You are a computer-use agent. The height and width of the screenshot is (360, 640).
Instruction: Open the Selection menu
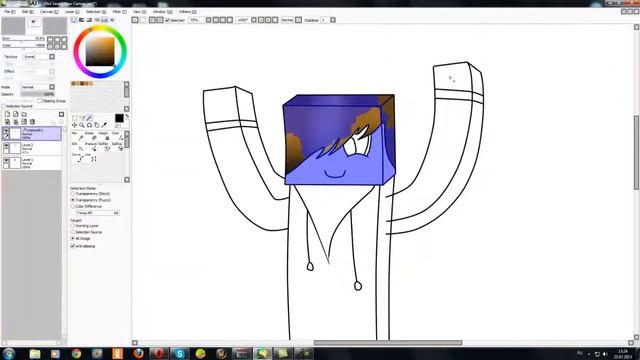(96, 12)
